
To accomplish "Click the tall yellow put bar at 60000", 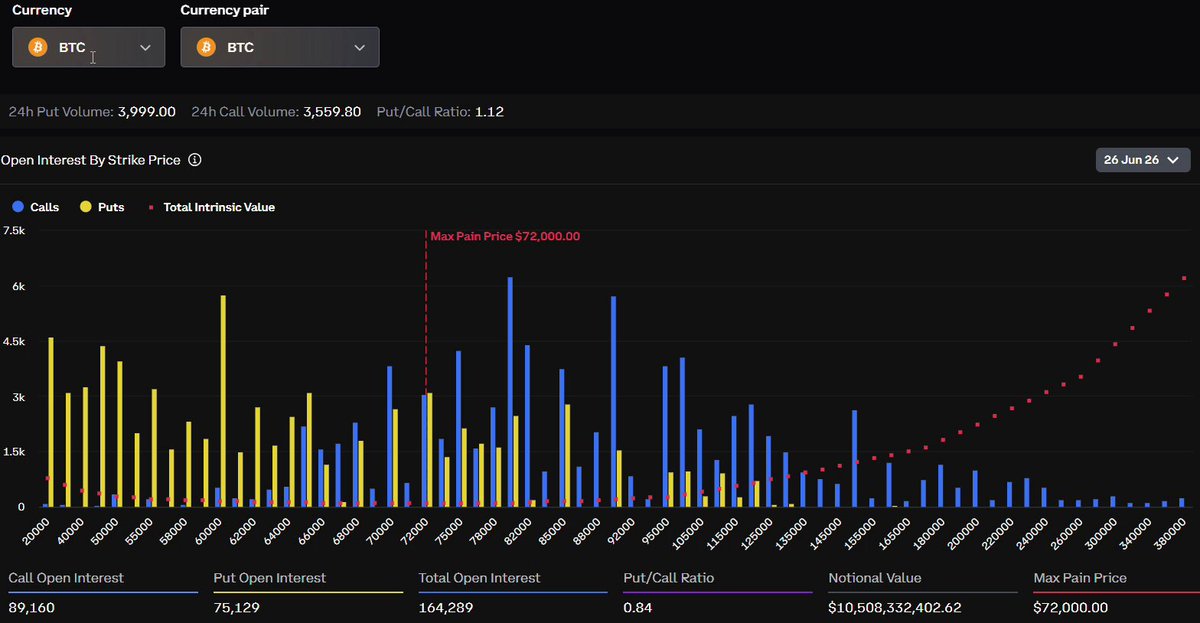I will pyautogui.click(x=223, y=401).
